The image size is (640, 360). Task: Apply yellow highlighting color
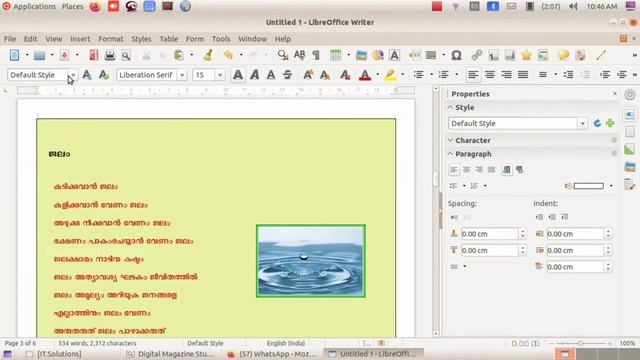click(390, 75)
